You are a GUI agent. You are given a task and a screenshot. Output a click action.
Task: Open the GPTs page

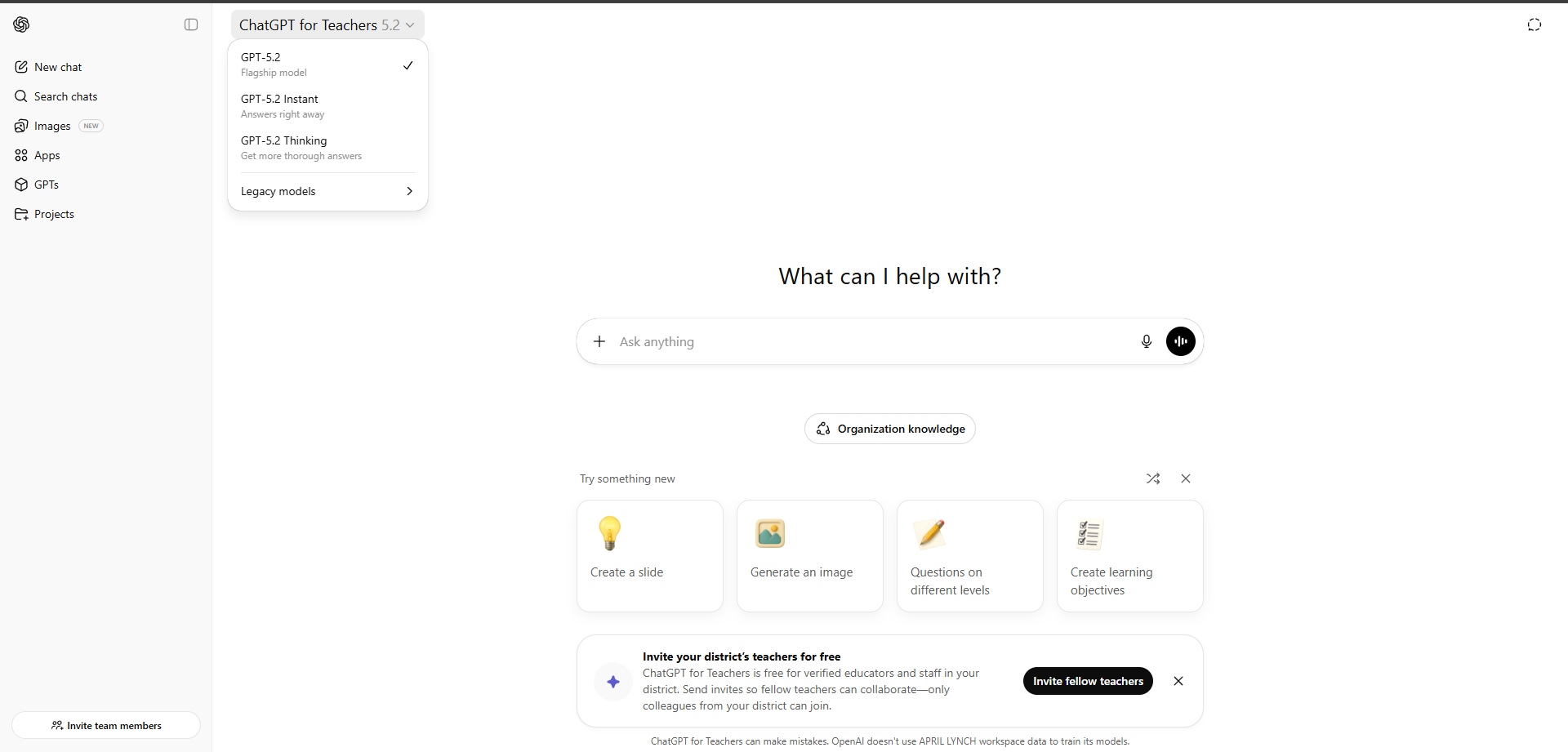click(46, 185)
